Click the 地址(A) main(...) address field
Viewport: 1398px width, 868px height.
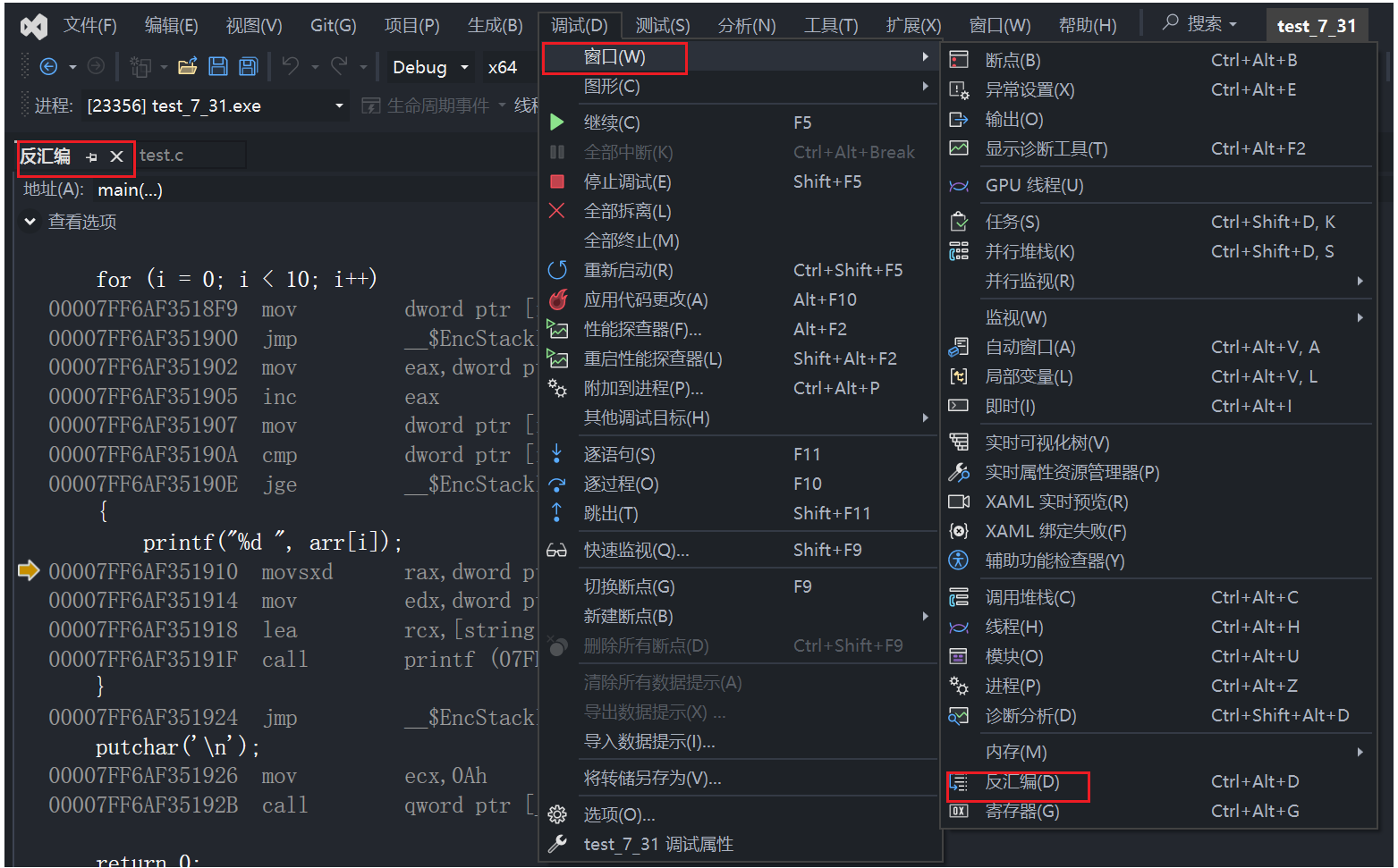[313, 190]
